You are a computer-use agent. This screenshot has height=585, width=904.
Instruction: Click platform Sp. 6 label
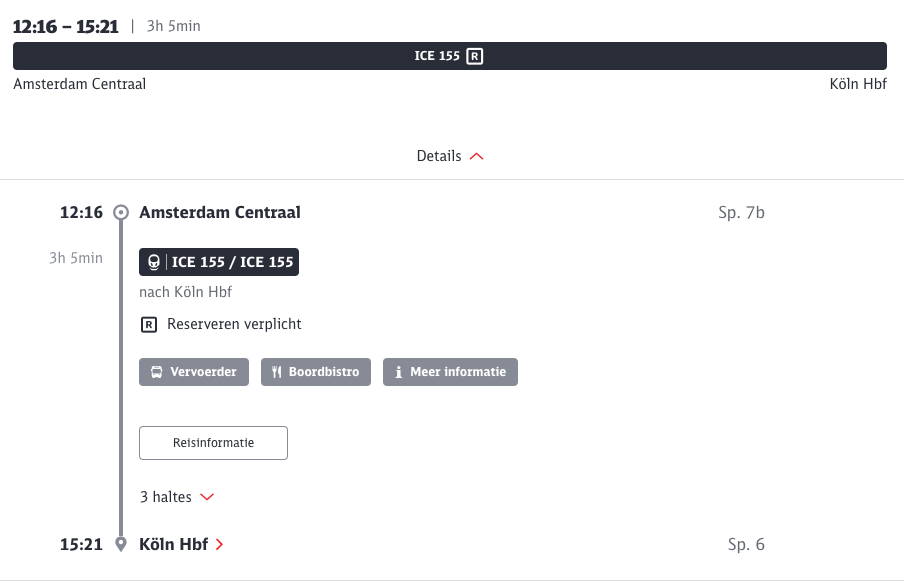coord(746,545)
